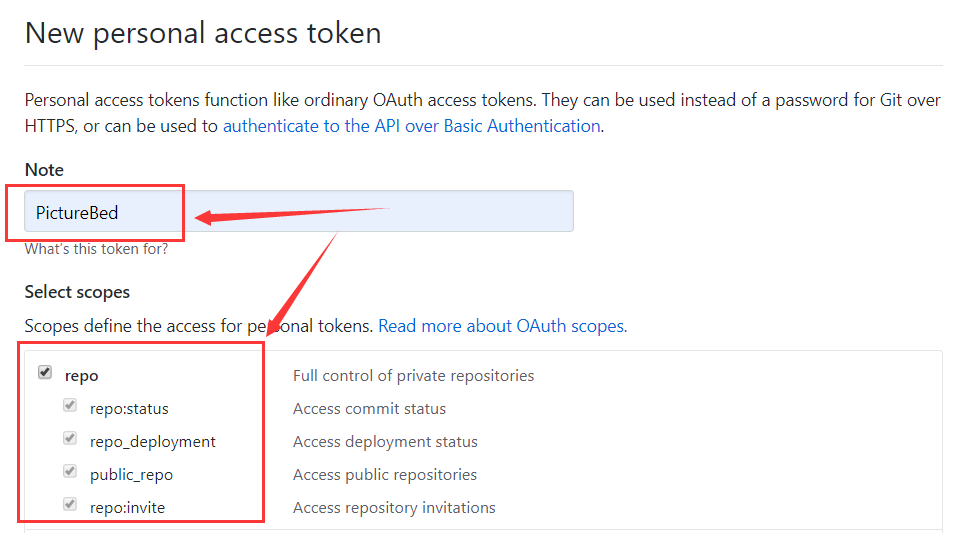Toggle the repo_deployment checkbox
Viewport: 965px width, 533px height.
70,438
